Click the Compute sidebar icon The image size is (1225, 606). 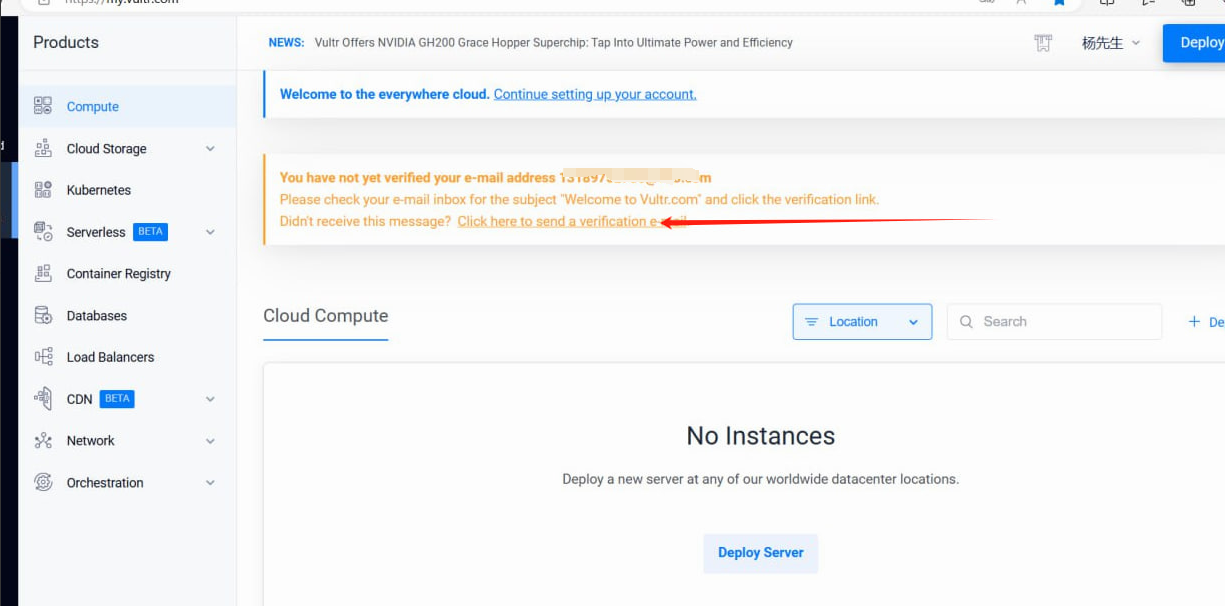tap(43, 106)
